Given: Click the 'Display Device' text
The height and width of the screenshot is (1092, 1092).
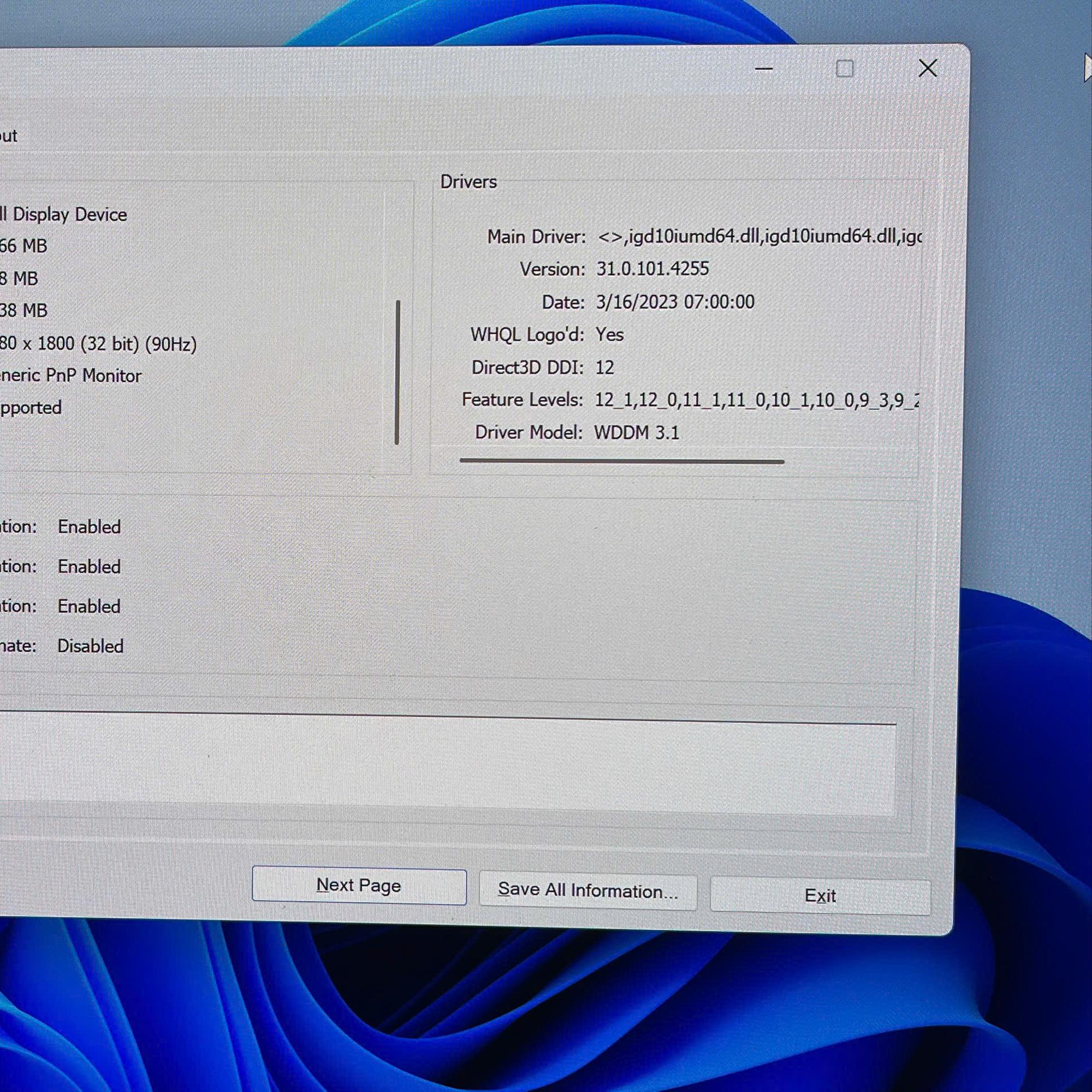Looking at the screenshot, I should click(70, 214).
